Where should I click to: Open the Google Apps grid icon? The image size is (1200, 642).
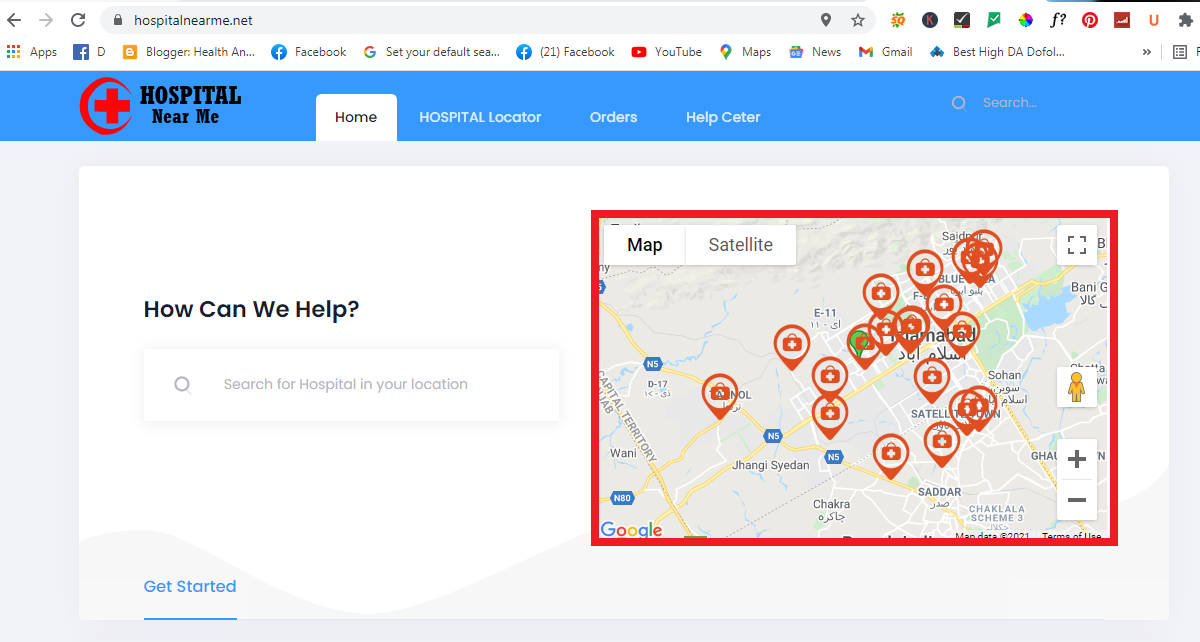pyautogui.click(x=14, y=51)
